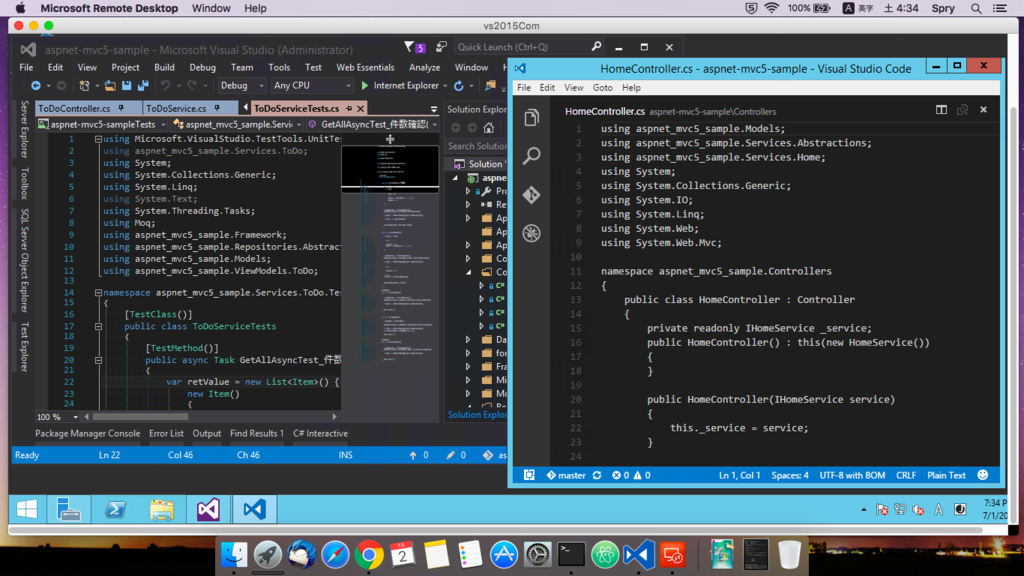The height and width of the screenshot is (576, 1024).
Task: Split the VS Code editor
Action: click(941, 110)
